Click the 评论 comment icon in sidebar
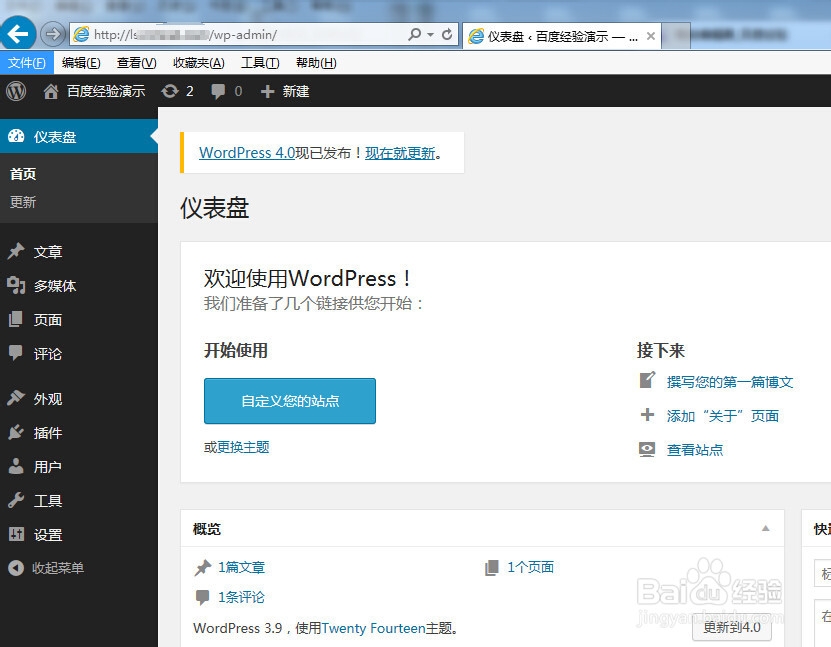The height and width of the screenshot is (647, 831). tap(16, 353)
